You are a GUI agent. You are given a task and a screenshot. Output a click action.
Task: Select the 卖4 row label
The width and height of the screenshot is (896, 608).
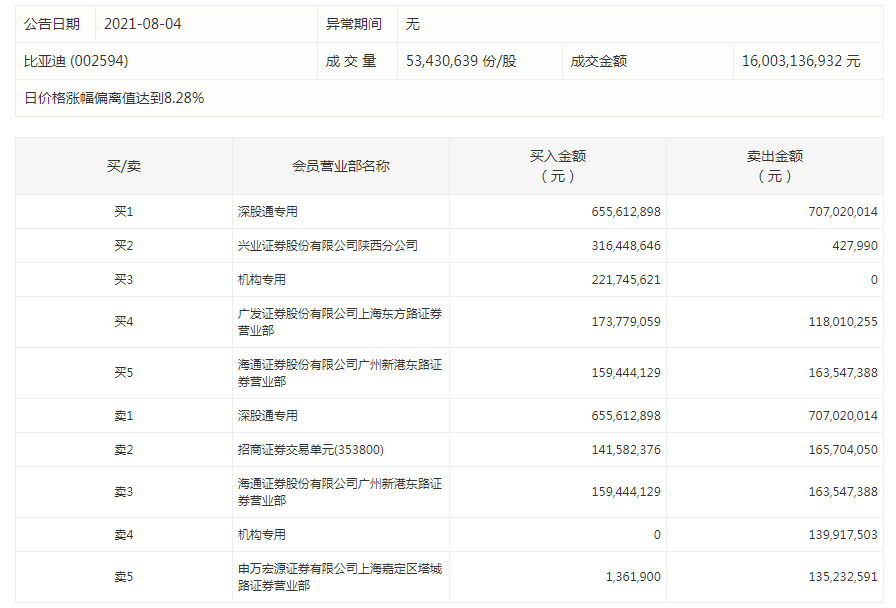123,535
